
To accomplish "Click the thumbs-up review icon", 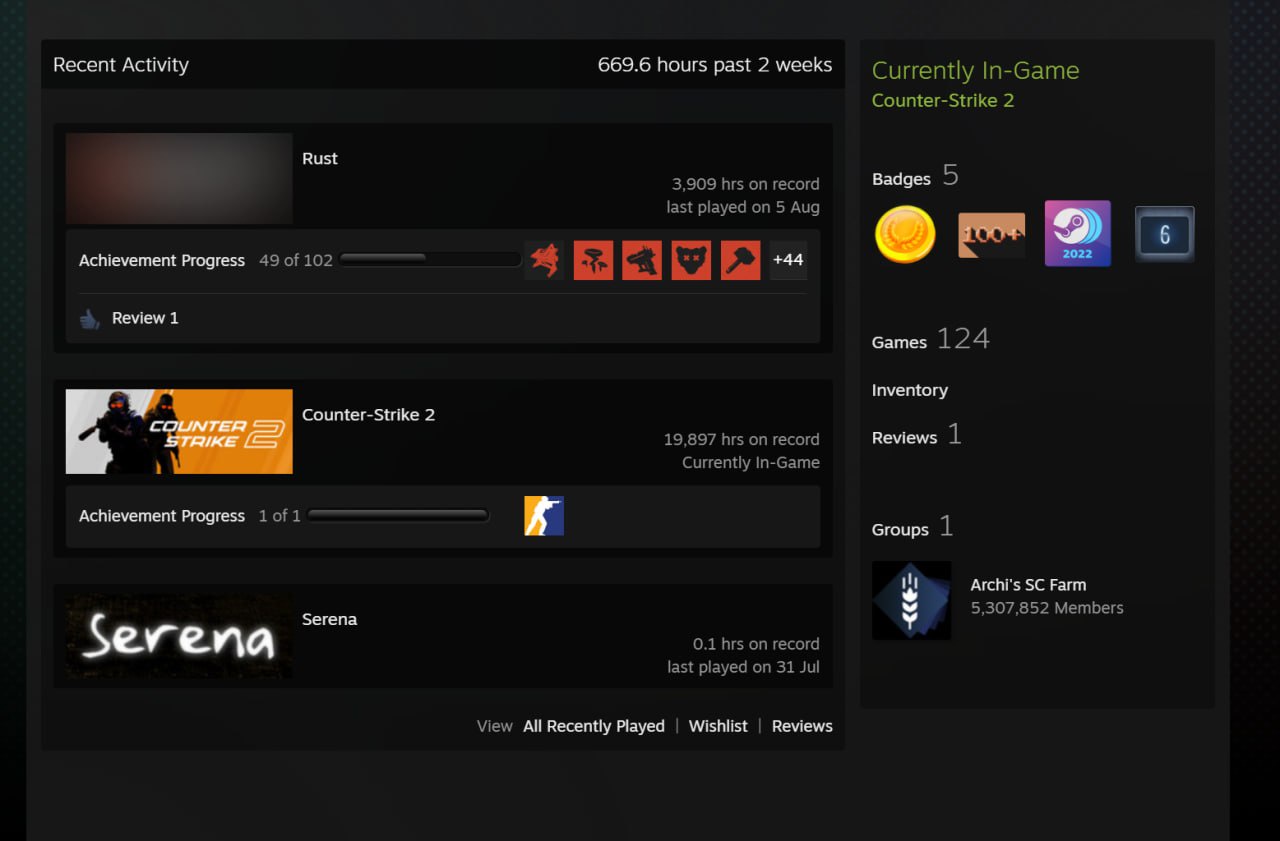I will tap(90, 319).
